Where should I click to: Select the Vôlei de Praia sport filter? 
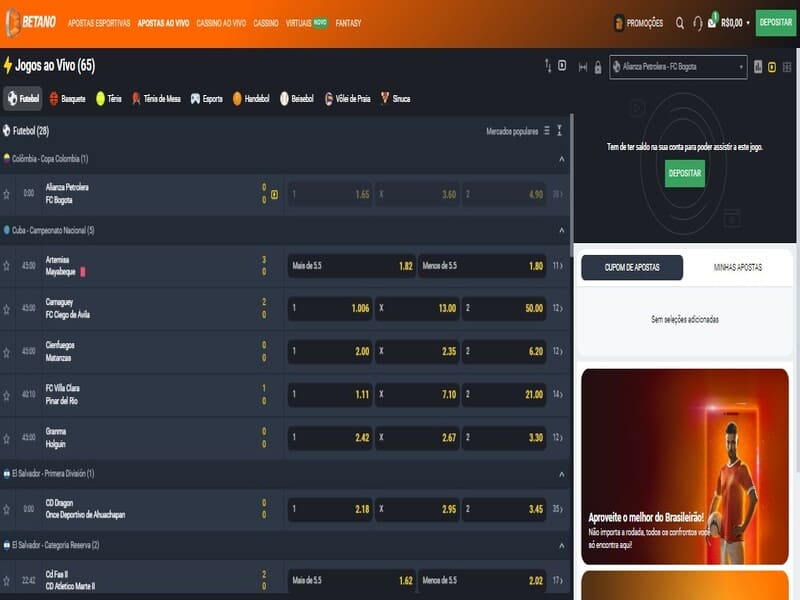347,98
